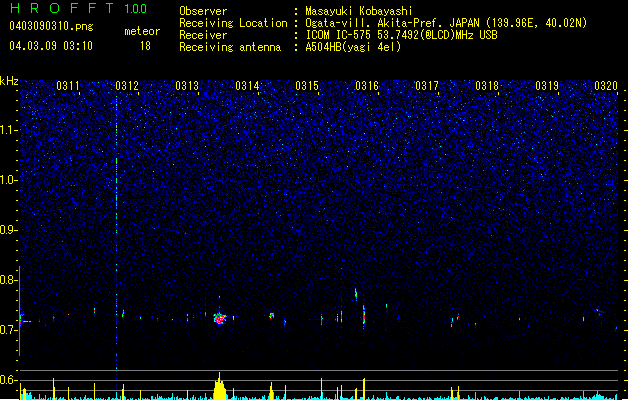Click the tall yellow intensity peak after 0313

click(219, 386)
